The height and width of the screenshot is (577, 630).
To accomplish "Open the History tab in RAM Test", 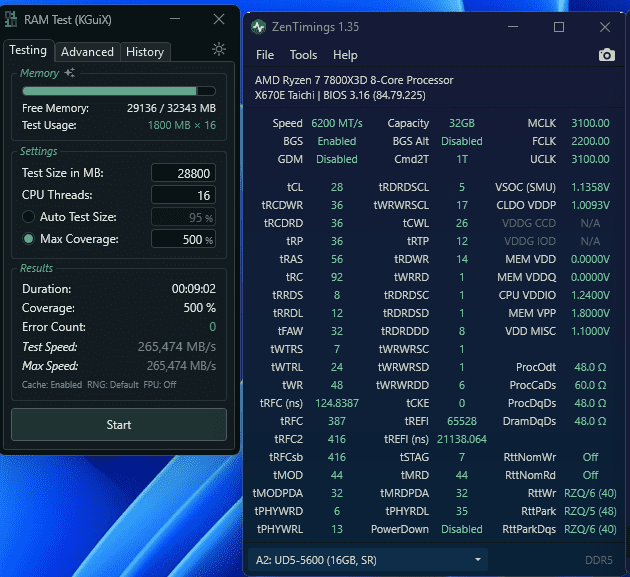I will (145, 52).
